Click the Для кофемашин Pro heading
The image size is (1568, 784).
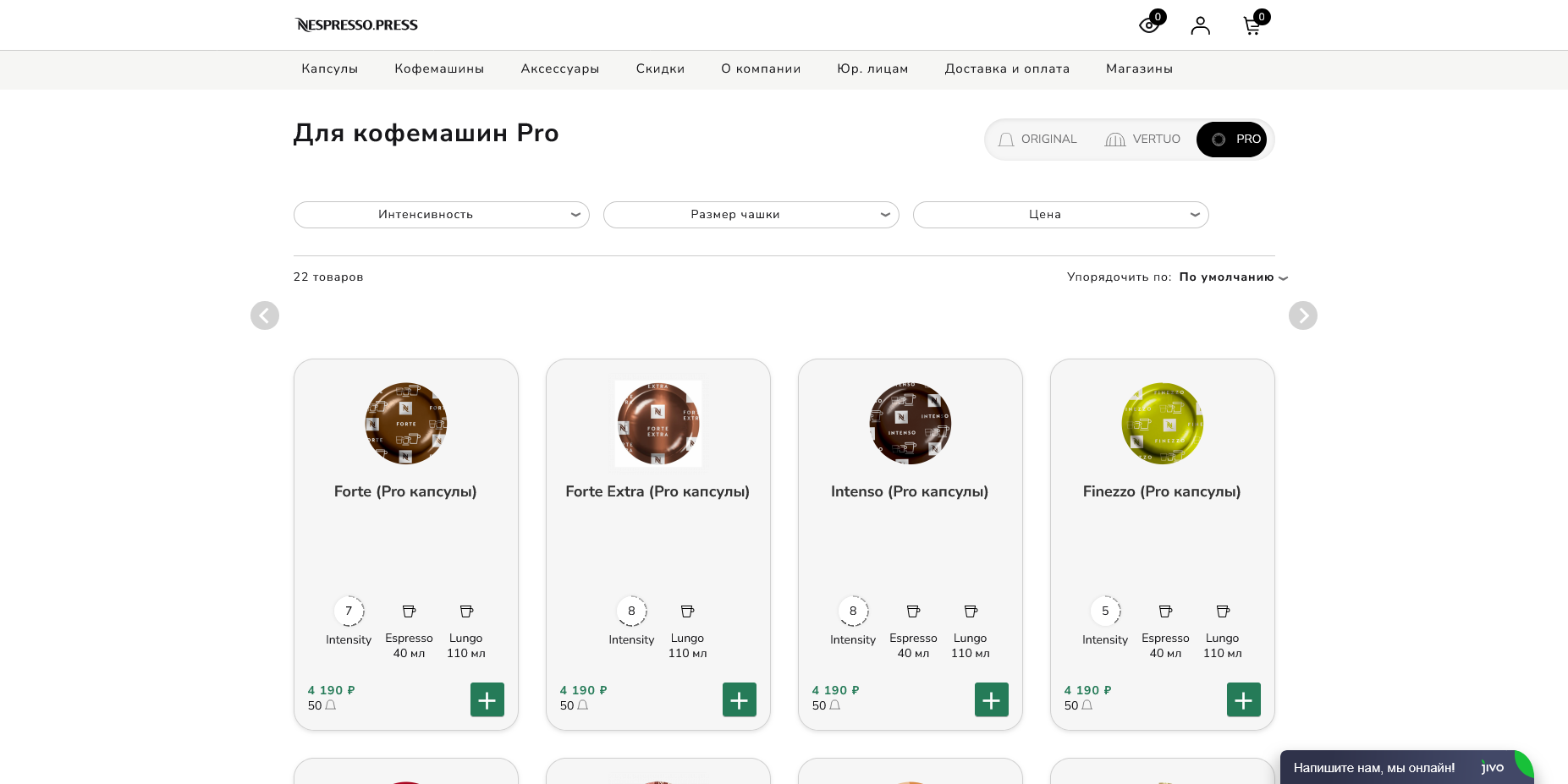click(x=426, y=134)
